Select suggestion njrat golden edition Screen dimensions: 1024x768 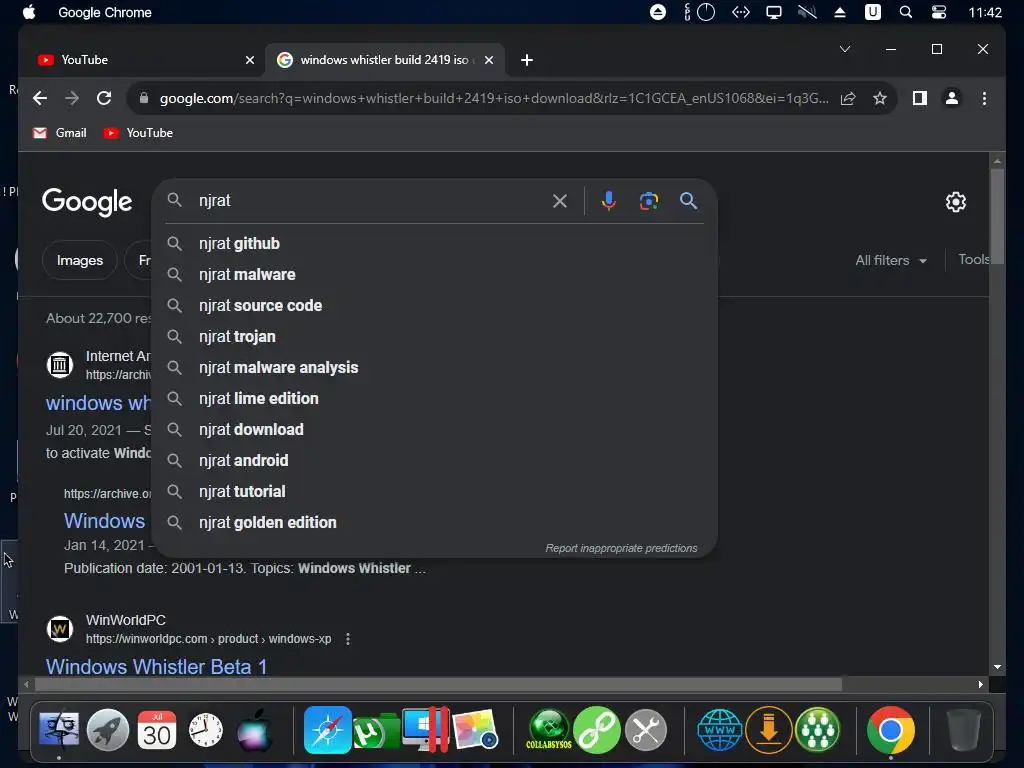tap(434, 523)
